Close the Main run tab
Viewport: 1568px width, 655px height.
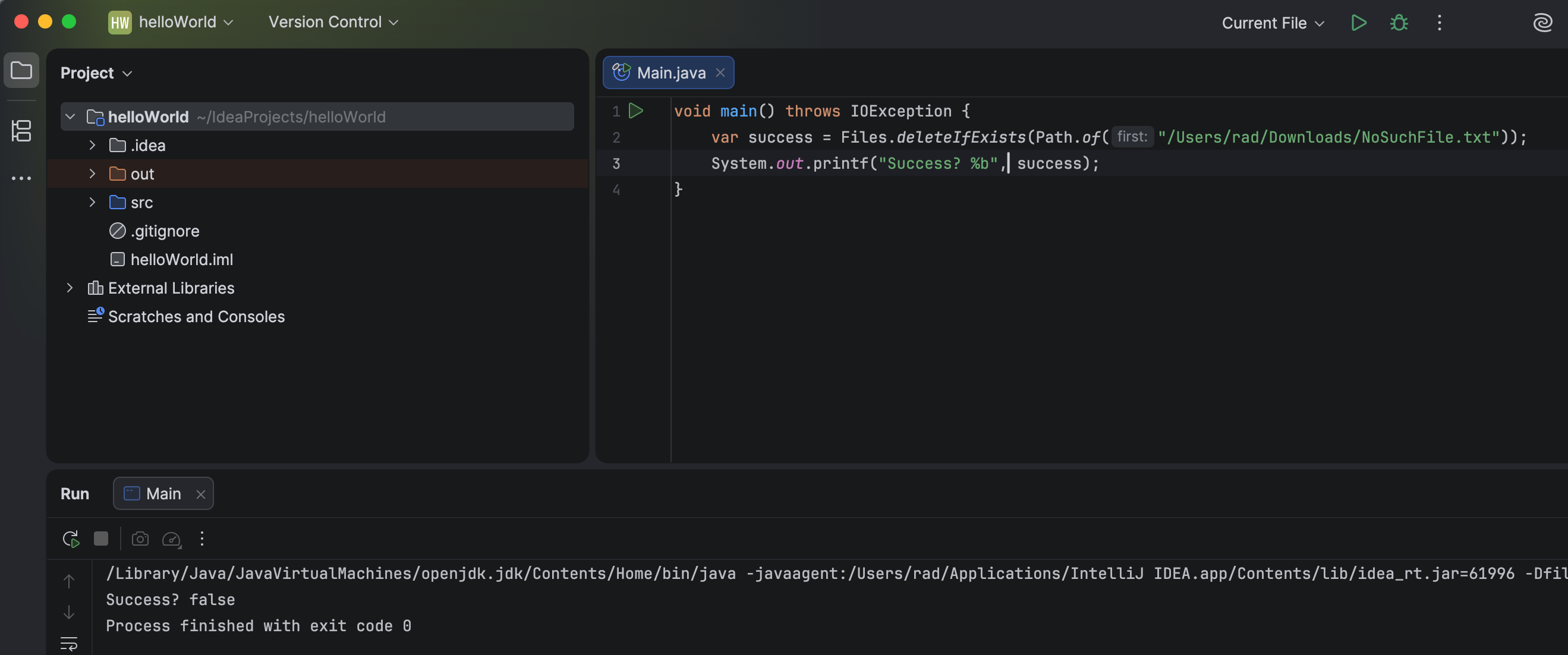[200, 494]
